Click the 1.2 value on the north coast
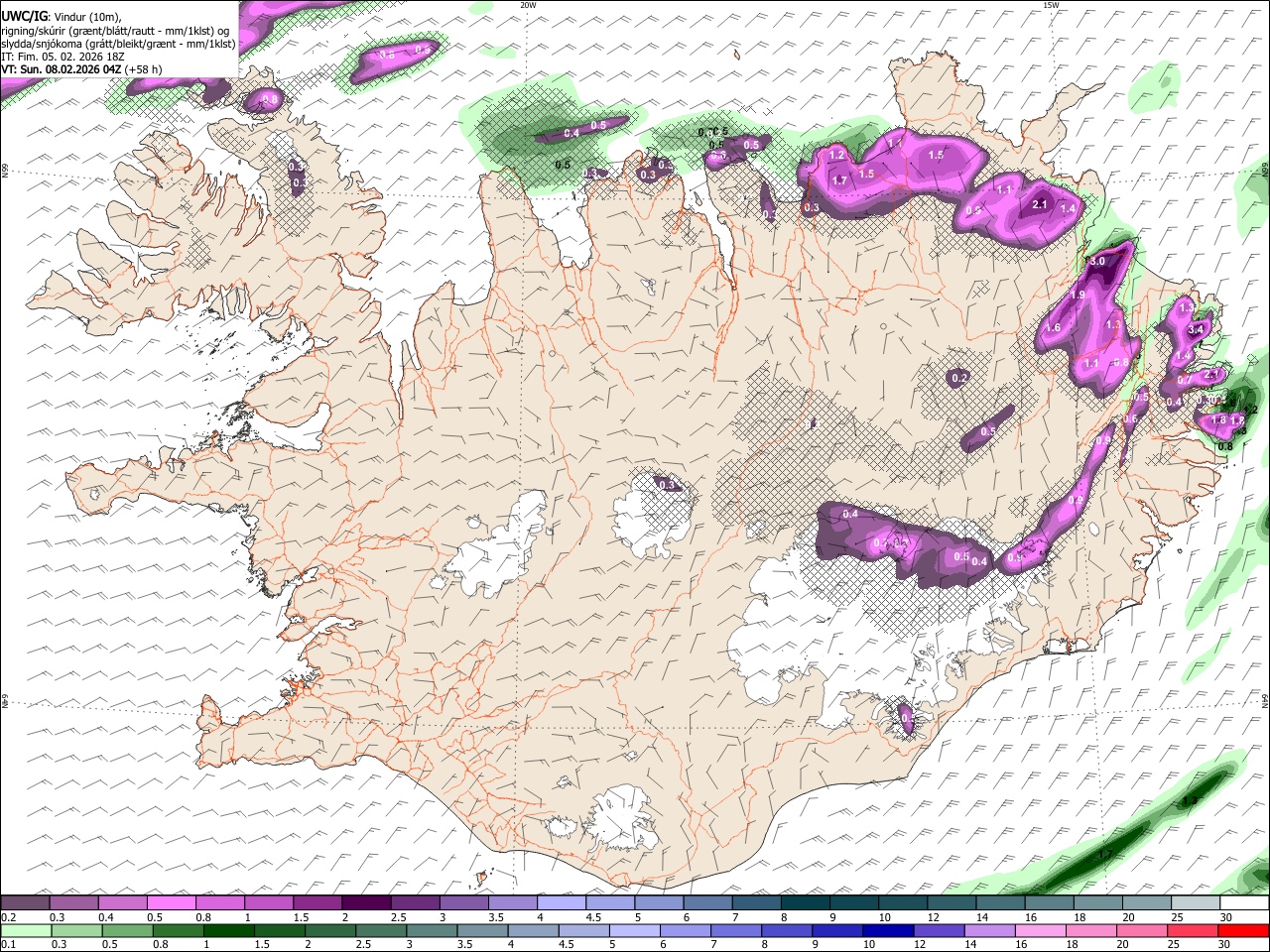 [836, 155]
